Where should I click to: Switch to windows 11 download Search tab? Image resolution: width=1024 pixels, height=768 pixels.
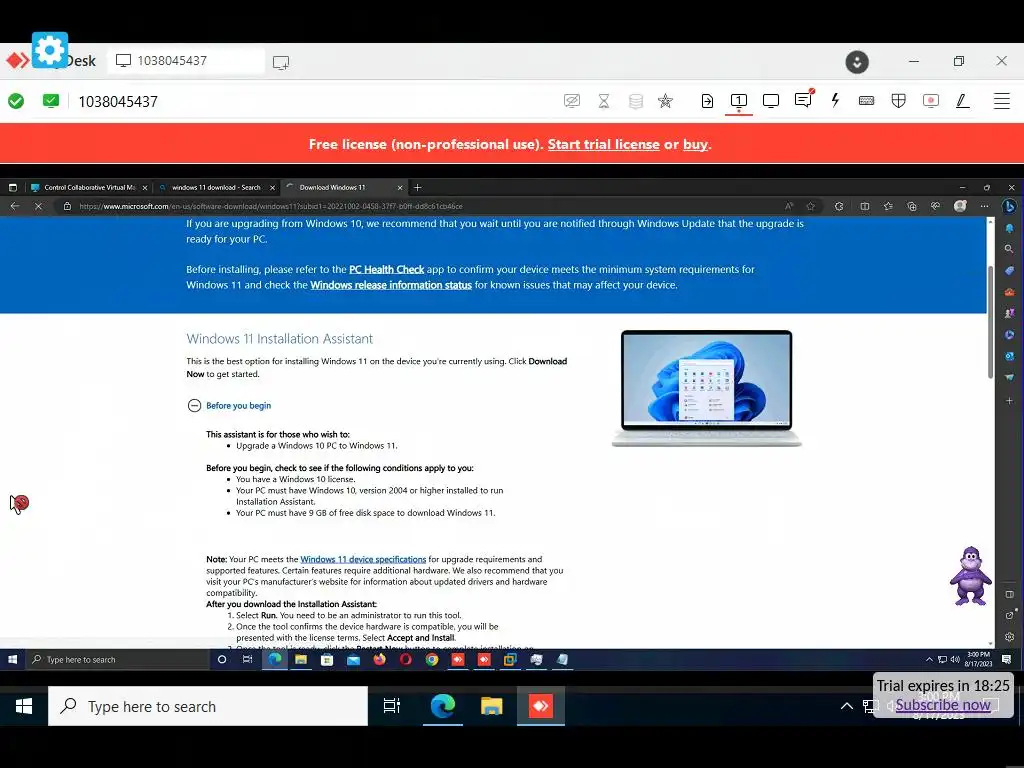(x=216, y=187)
